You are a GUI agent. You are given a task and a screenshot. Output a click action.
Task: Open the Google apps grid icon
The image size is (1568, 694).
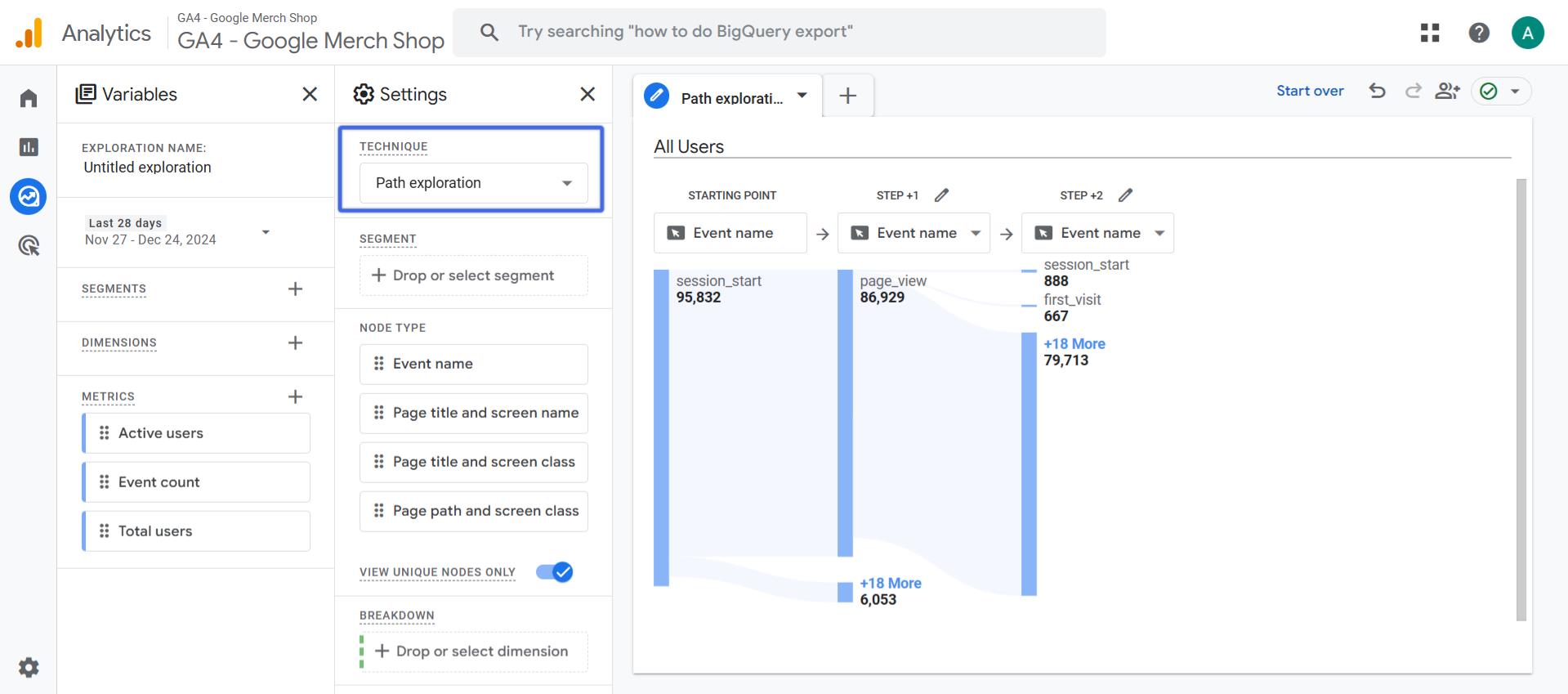pos(1430,33)
